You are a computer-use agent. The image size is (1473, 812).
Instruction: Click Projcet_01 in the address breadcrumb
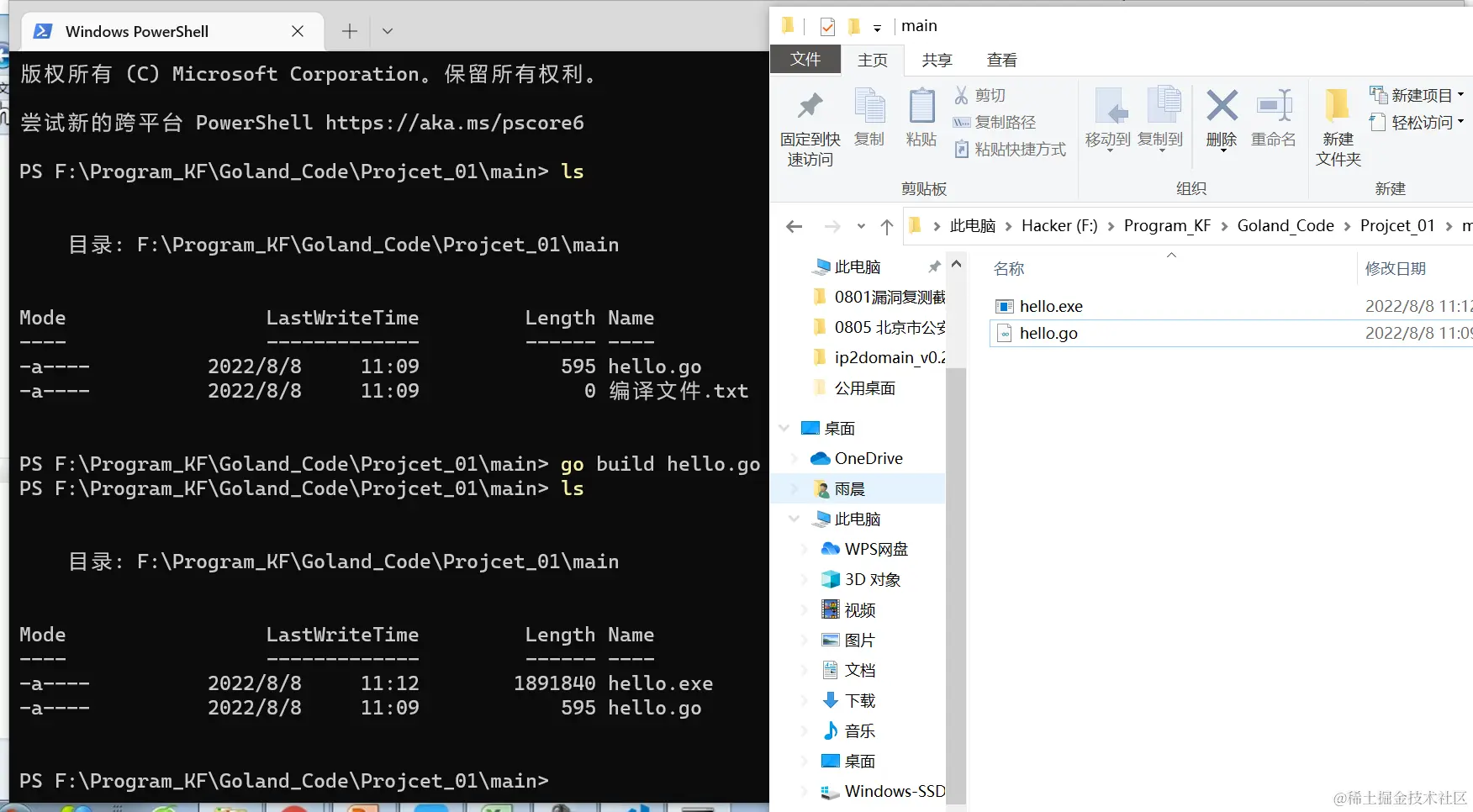[1397, 226]
